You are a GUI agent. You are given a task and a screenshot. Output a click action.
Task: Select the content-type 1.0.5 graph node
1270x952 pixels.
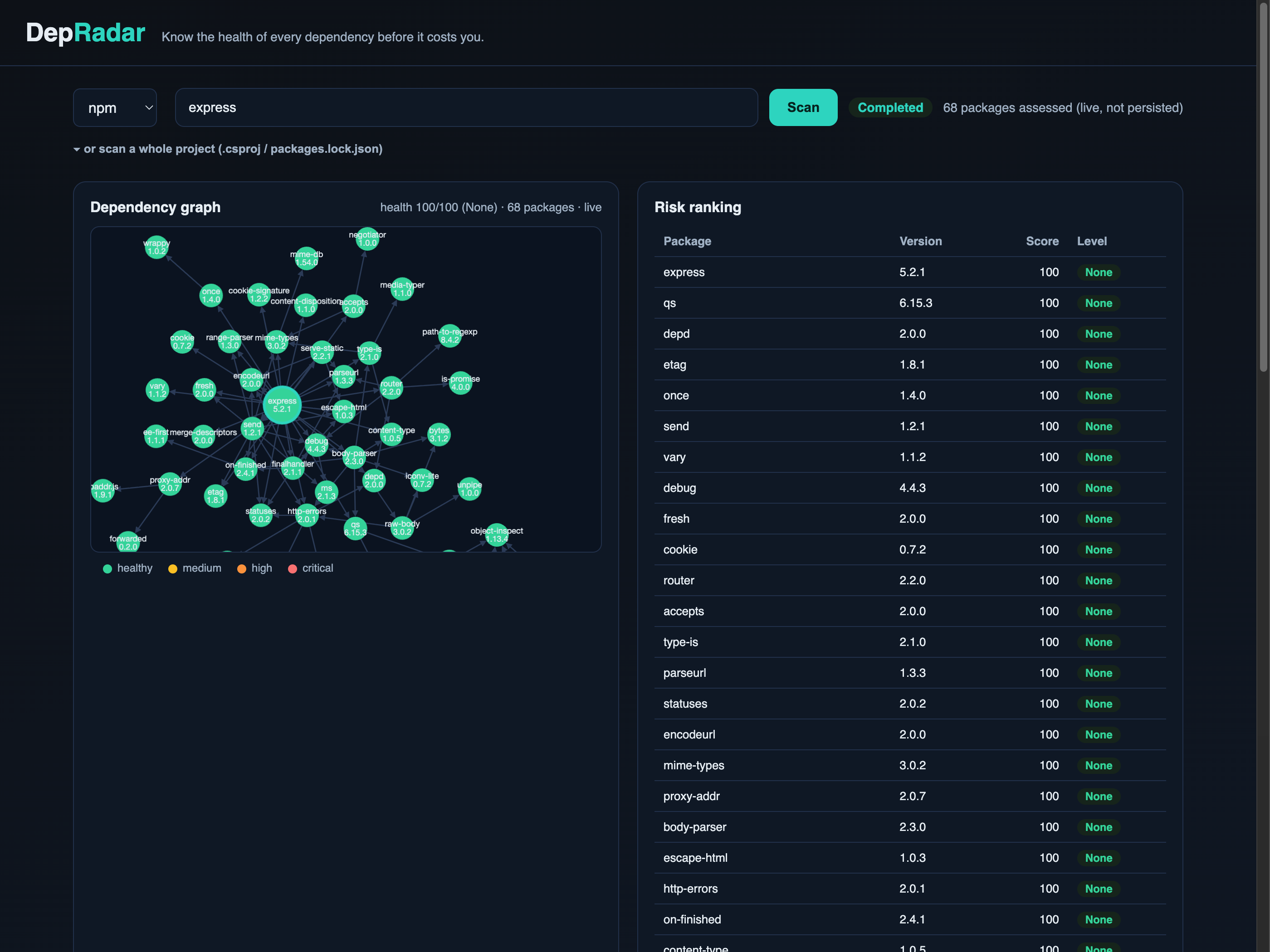(391, 434)
